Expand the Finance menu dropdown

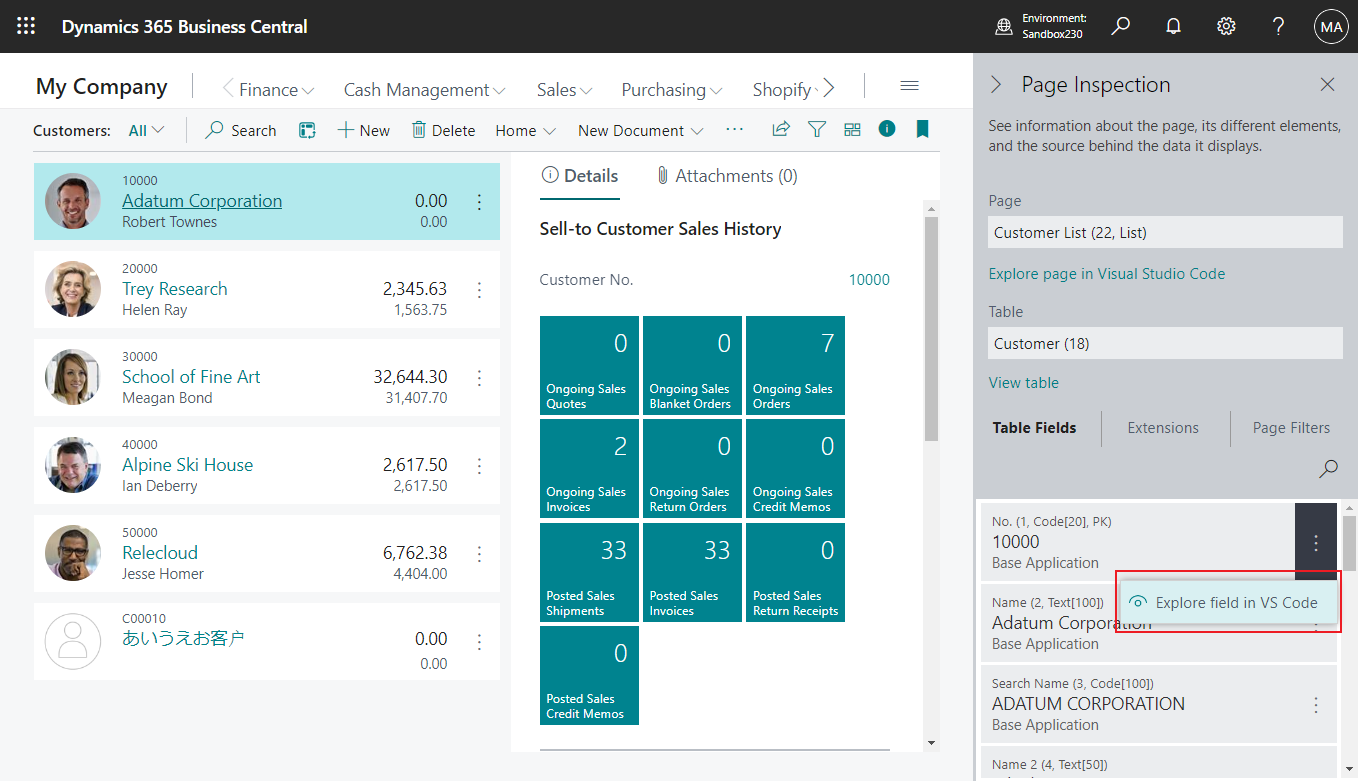tap(268, 90)
